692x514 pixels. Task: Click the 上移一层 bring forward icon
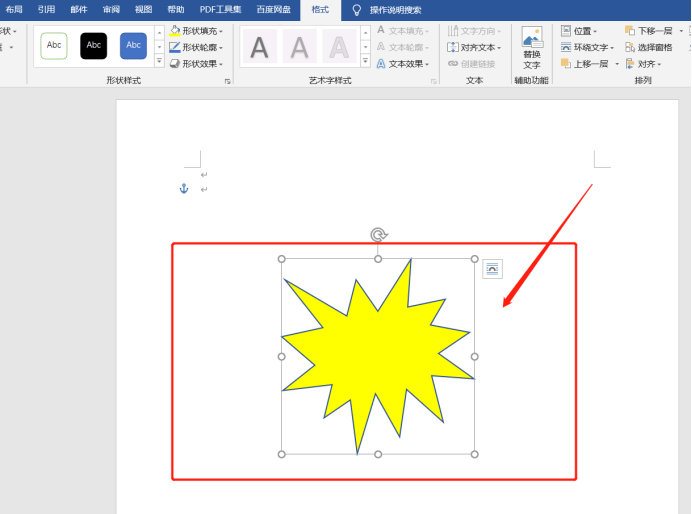tap(566, 64)
